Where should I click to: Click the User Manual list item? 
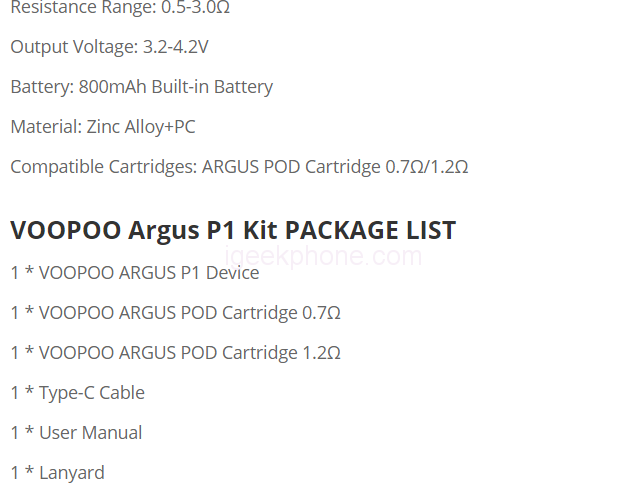pyautogui.click(x=76, y=433)
